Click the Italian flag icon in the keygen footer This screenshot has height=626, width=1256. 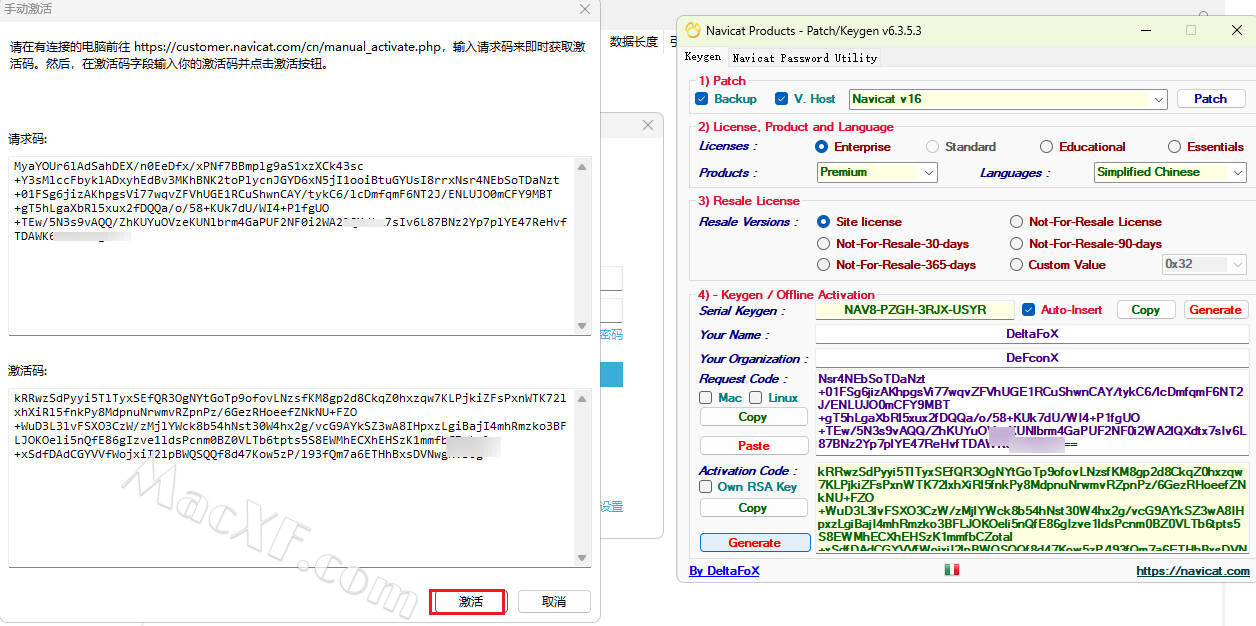click(951, 570)
